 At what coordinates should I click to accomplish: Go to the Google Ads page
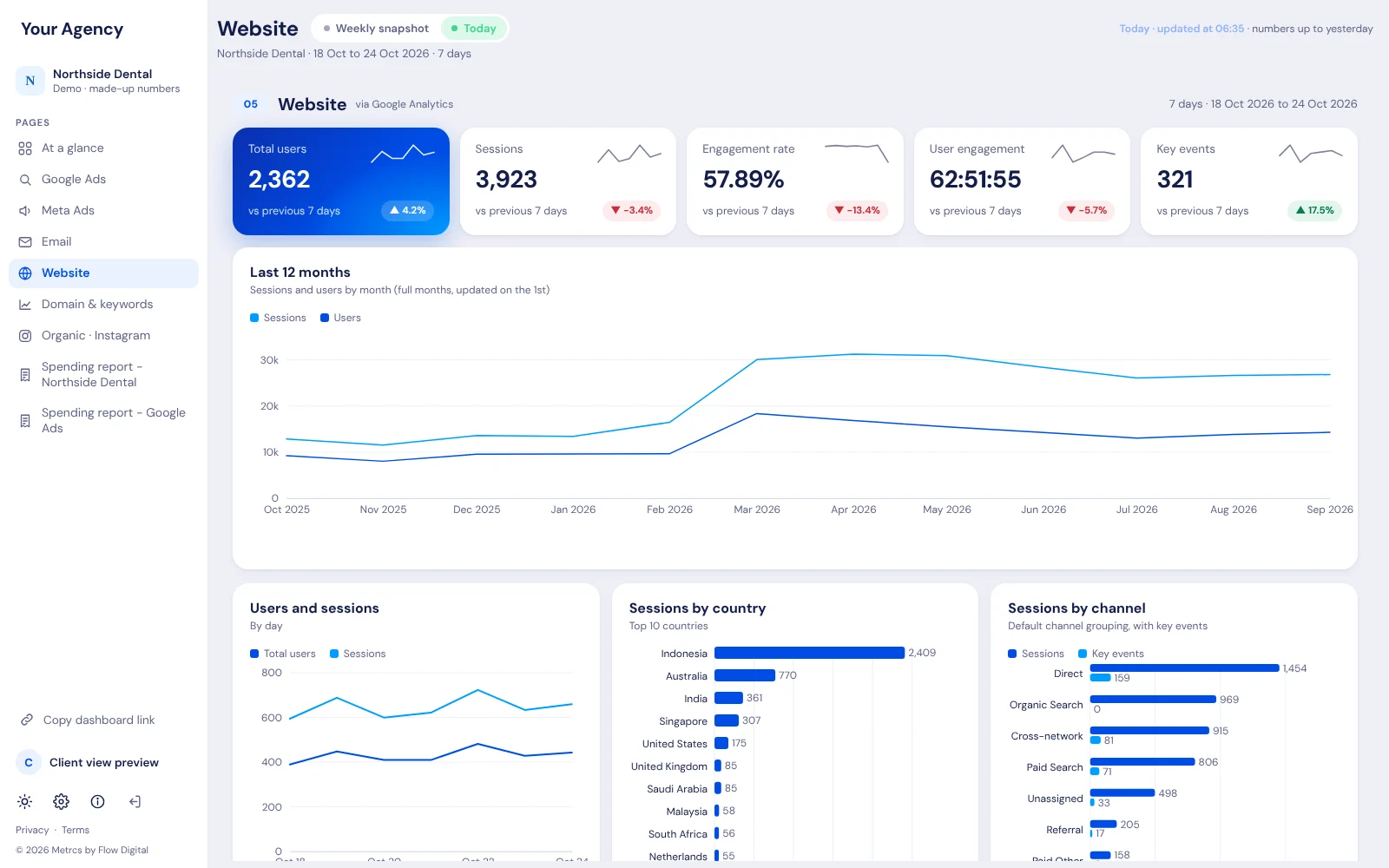(103, 180)
